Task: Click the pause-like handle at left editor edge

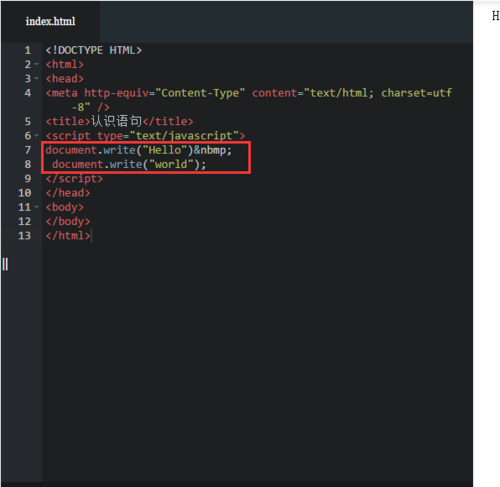Action: click(5, 264)
